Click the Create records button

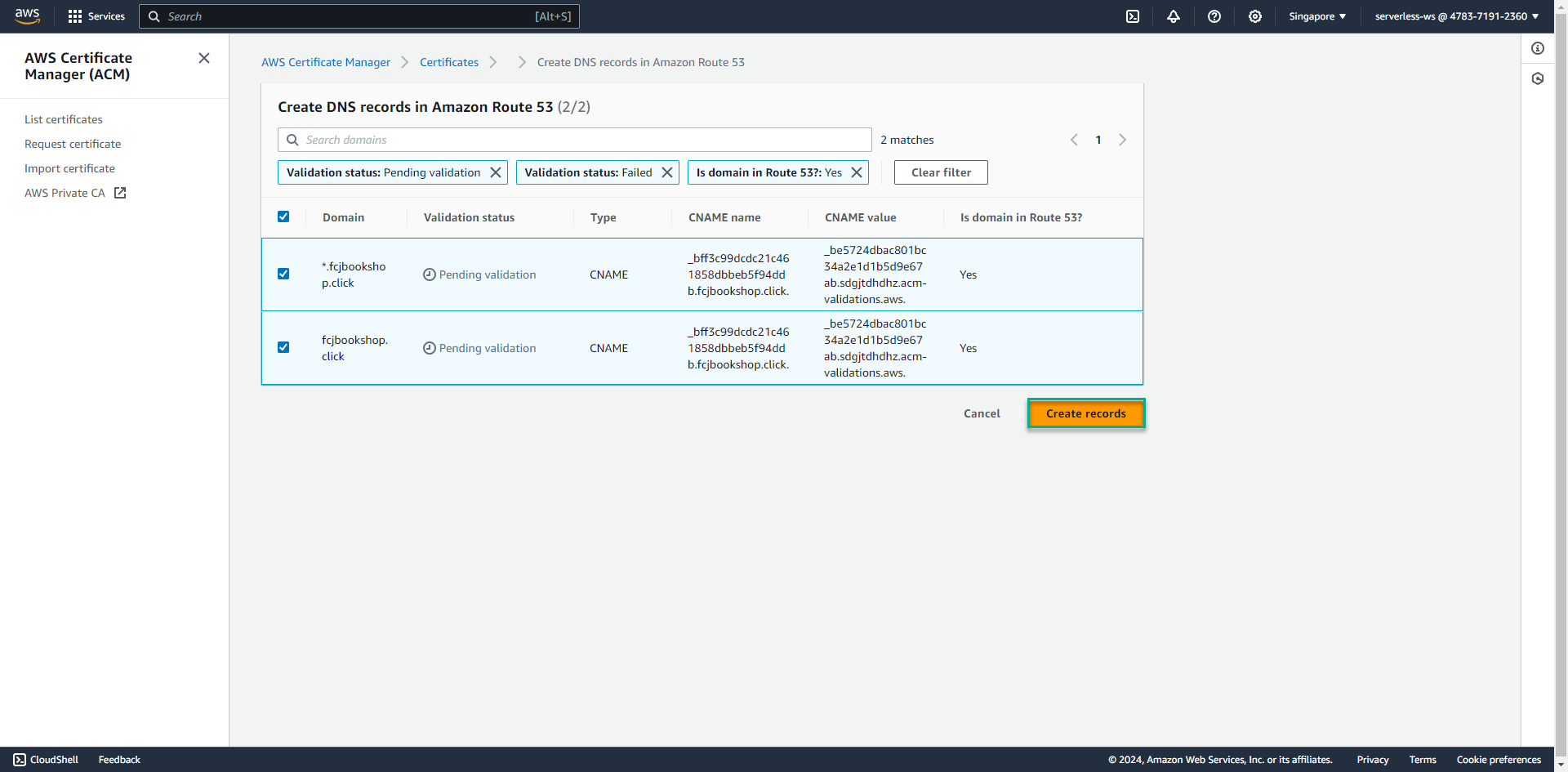tap(1086, 413)
